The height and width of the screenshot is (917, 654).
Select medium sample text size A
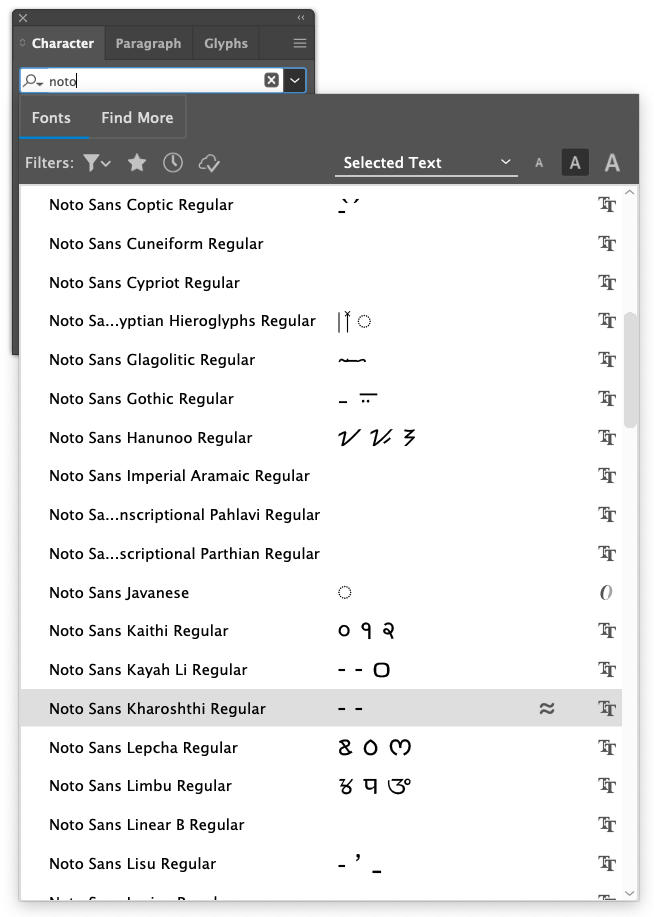coord(575,163)
